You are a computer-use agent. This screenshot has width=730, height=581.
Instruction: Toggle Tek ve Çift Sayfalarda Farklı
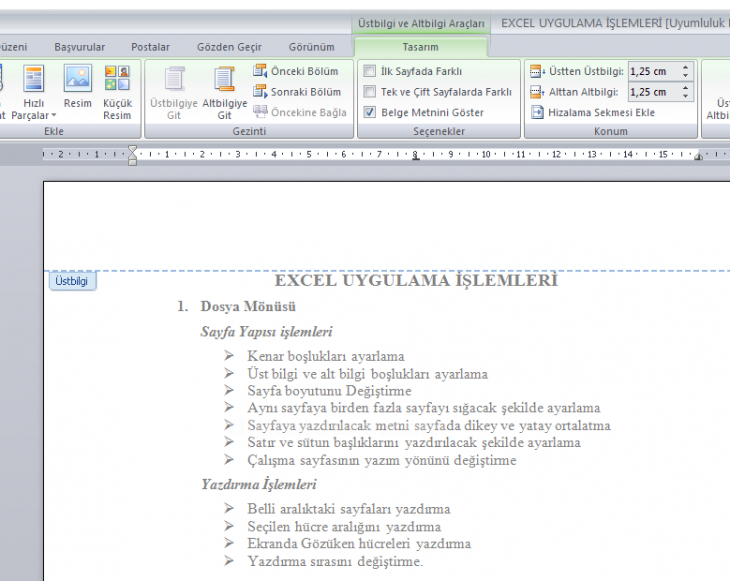click(x=370, y=92)
